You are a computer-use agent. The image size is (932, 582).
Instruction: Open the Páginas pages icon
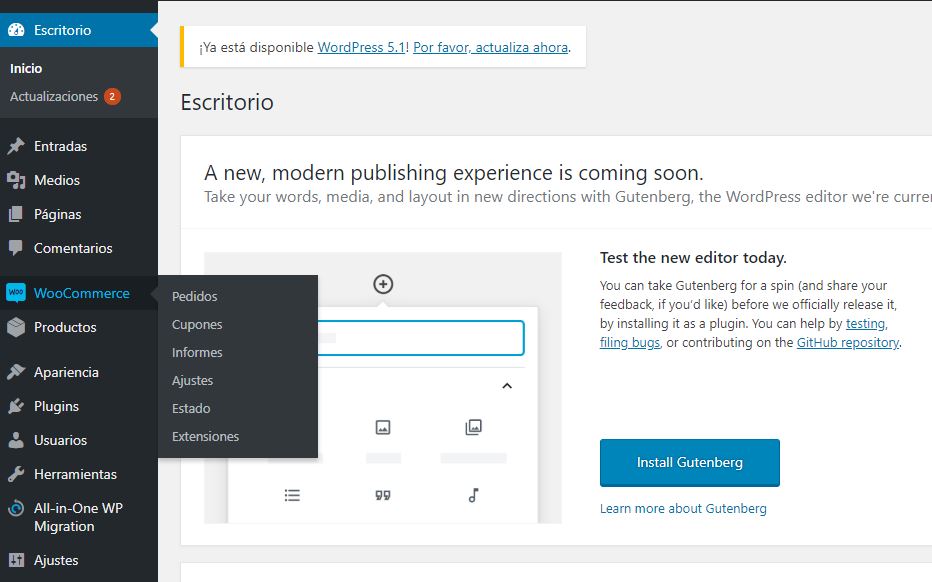pyautogui.click(x=16, y=214)
